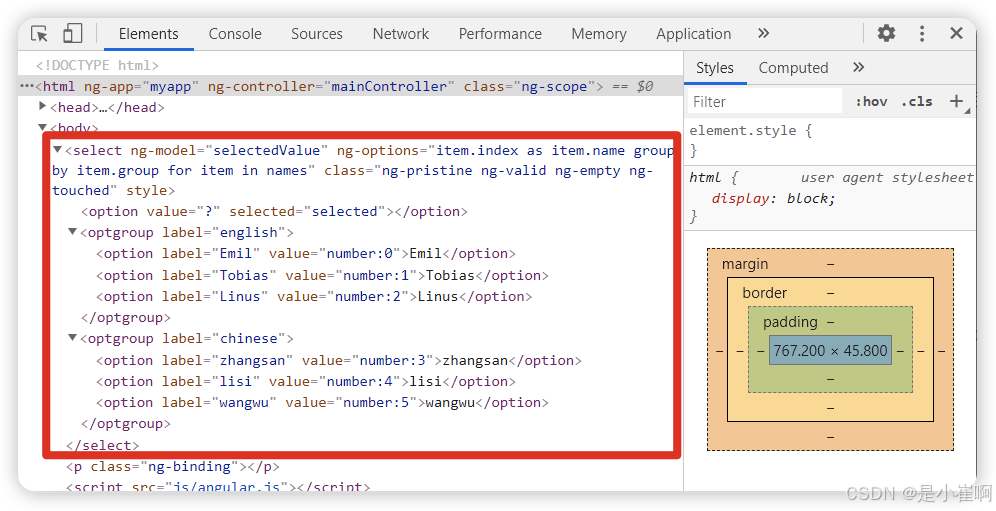The width and height of the screenshot is (996, 511).
Task: Collapse the optgroup chinese node
Action: tap(72, 337)
